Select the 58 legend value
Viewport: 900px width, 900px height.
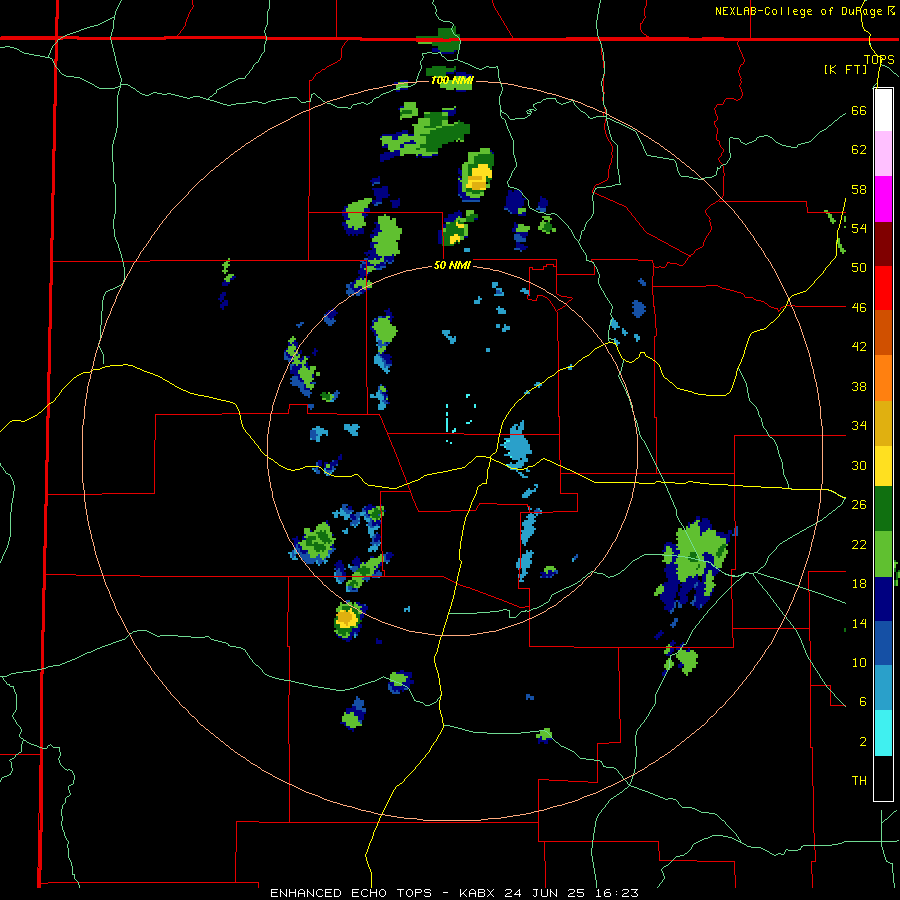[x=859, y=189]
